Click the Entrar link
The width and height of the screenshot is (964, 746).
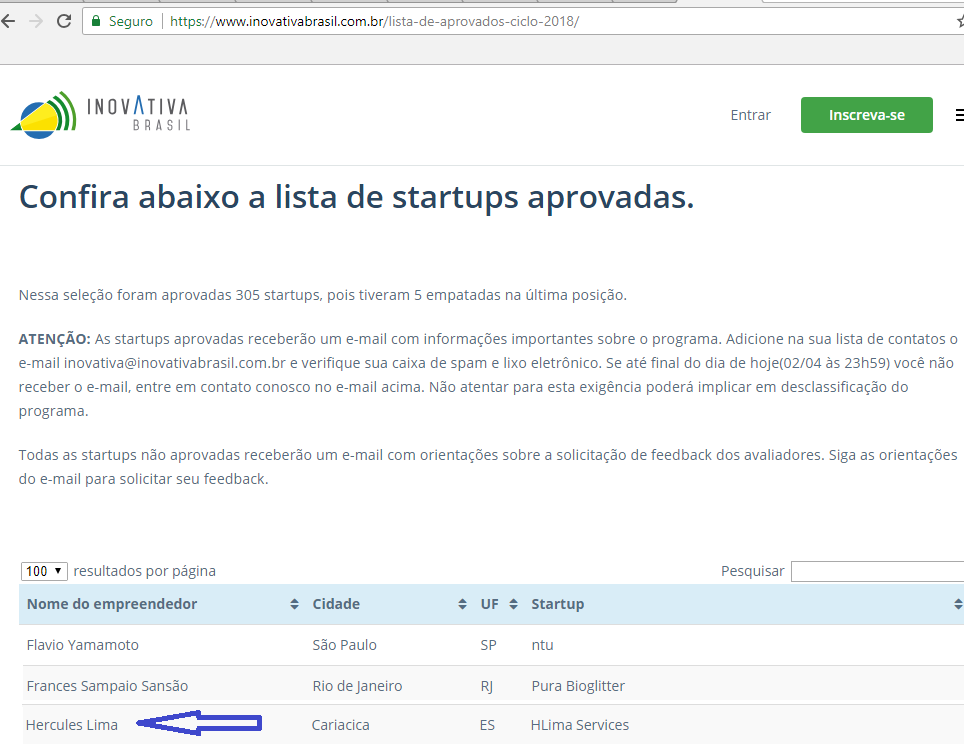point(750,115)
